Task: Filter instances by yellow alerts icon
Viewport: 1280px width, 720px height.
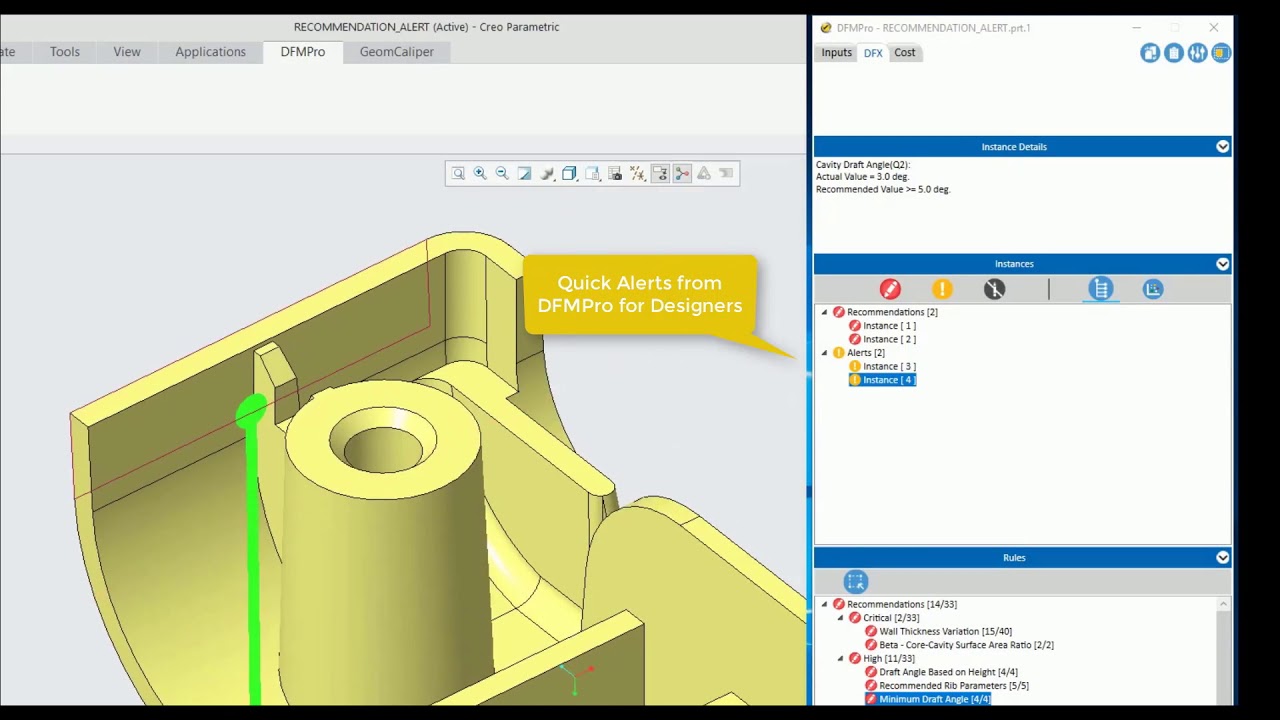Action: pyautogui.click(x=942, y=289)
